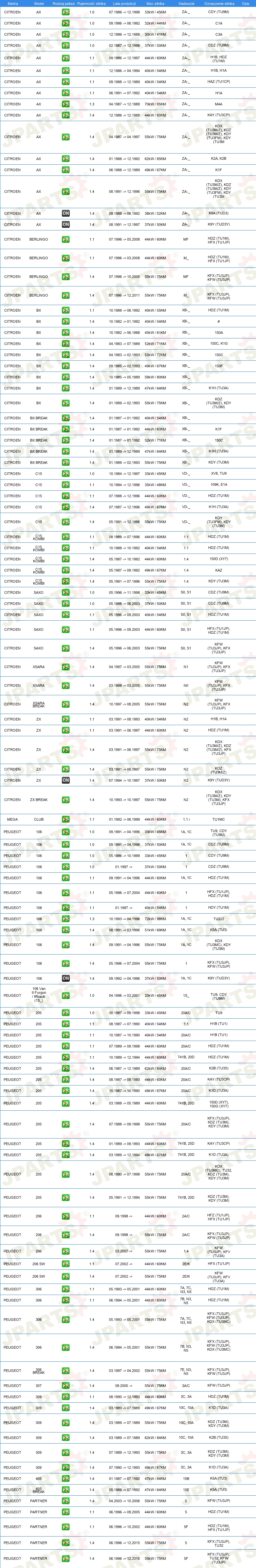The height and width of the screenshot is (1568, 256).
Task: Click the PB icon in the Partner 06.1996 -> 09.2005 row
Action: tap(66, 1512)
